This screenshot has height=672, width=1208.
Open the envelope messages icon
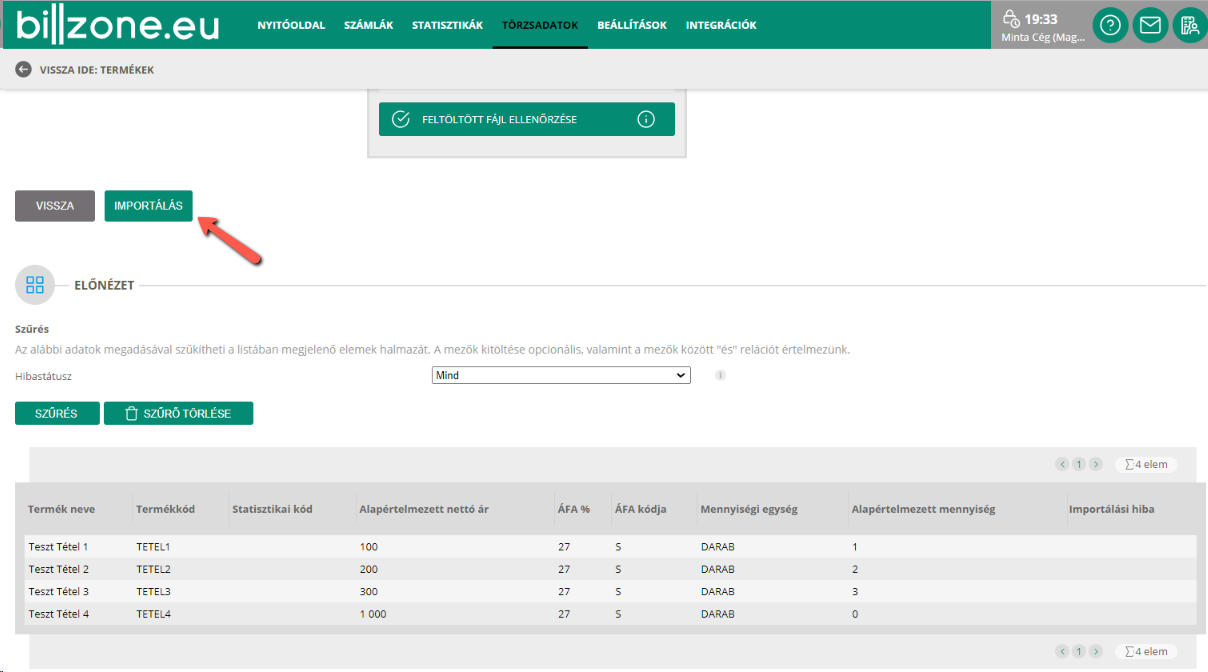[x=1150, y=25]
